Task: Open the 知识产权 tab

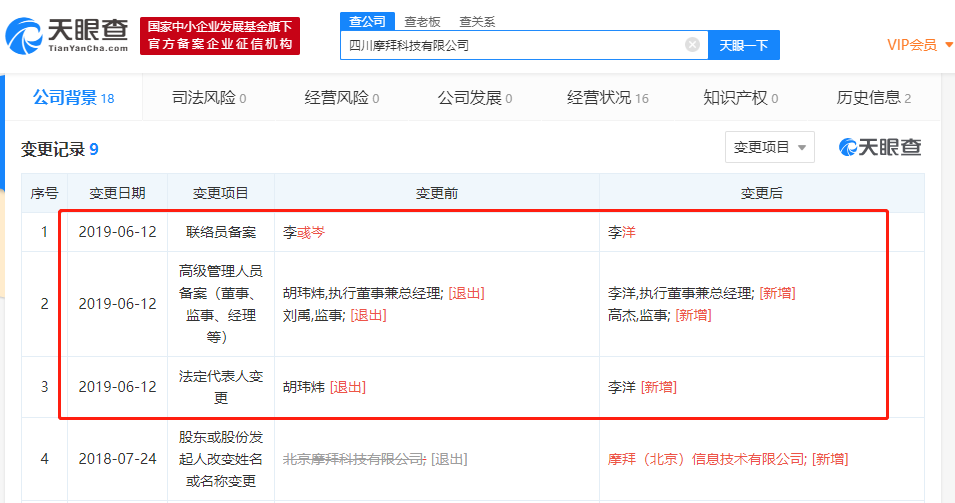Action: pyautogui.click(x=741, y=97)
